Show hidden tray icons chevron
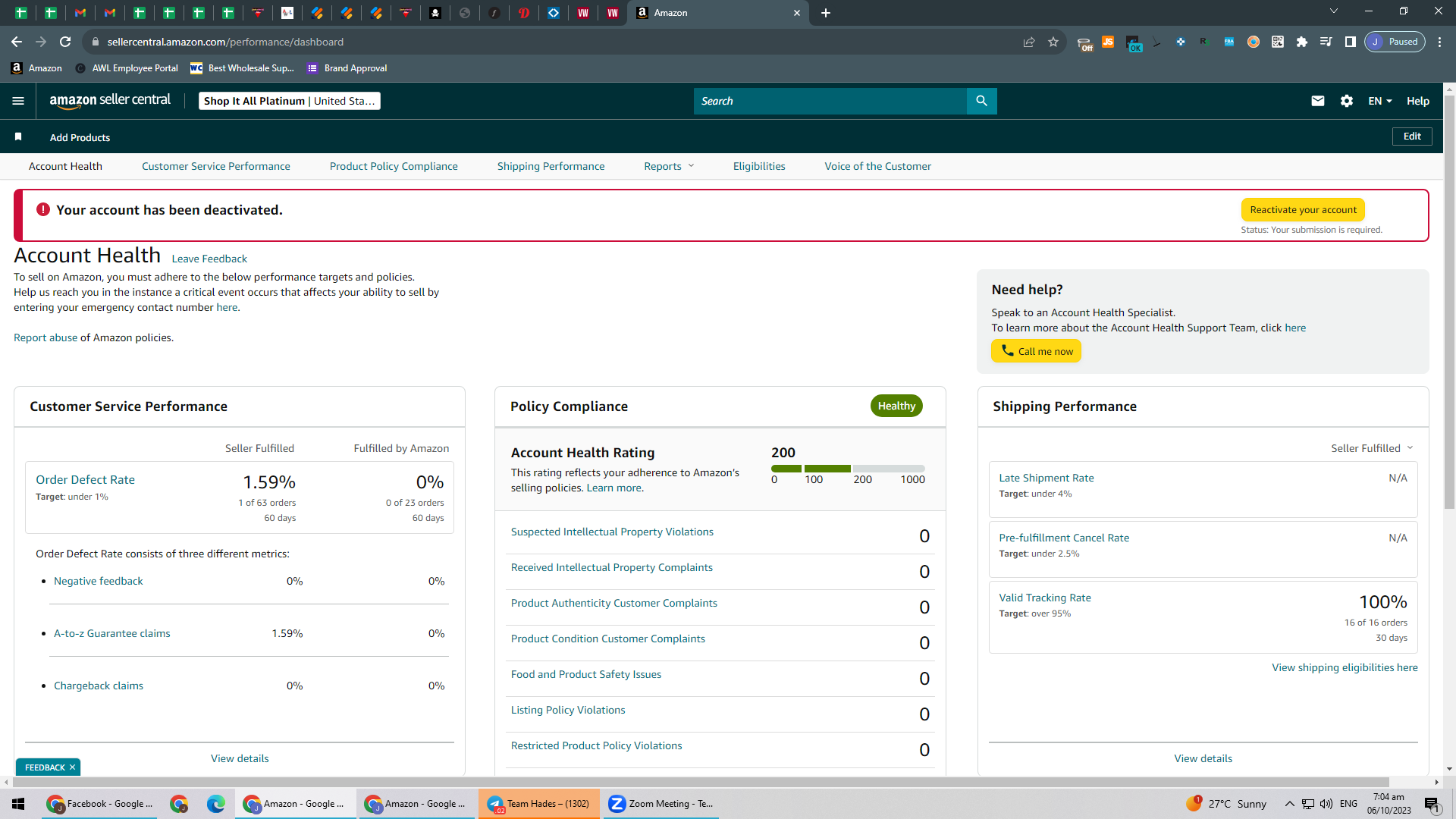1456x819 pixels. [1289, 804]
